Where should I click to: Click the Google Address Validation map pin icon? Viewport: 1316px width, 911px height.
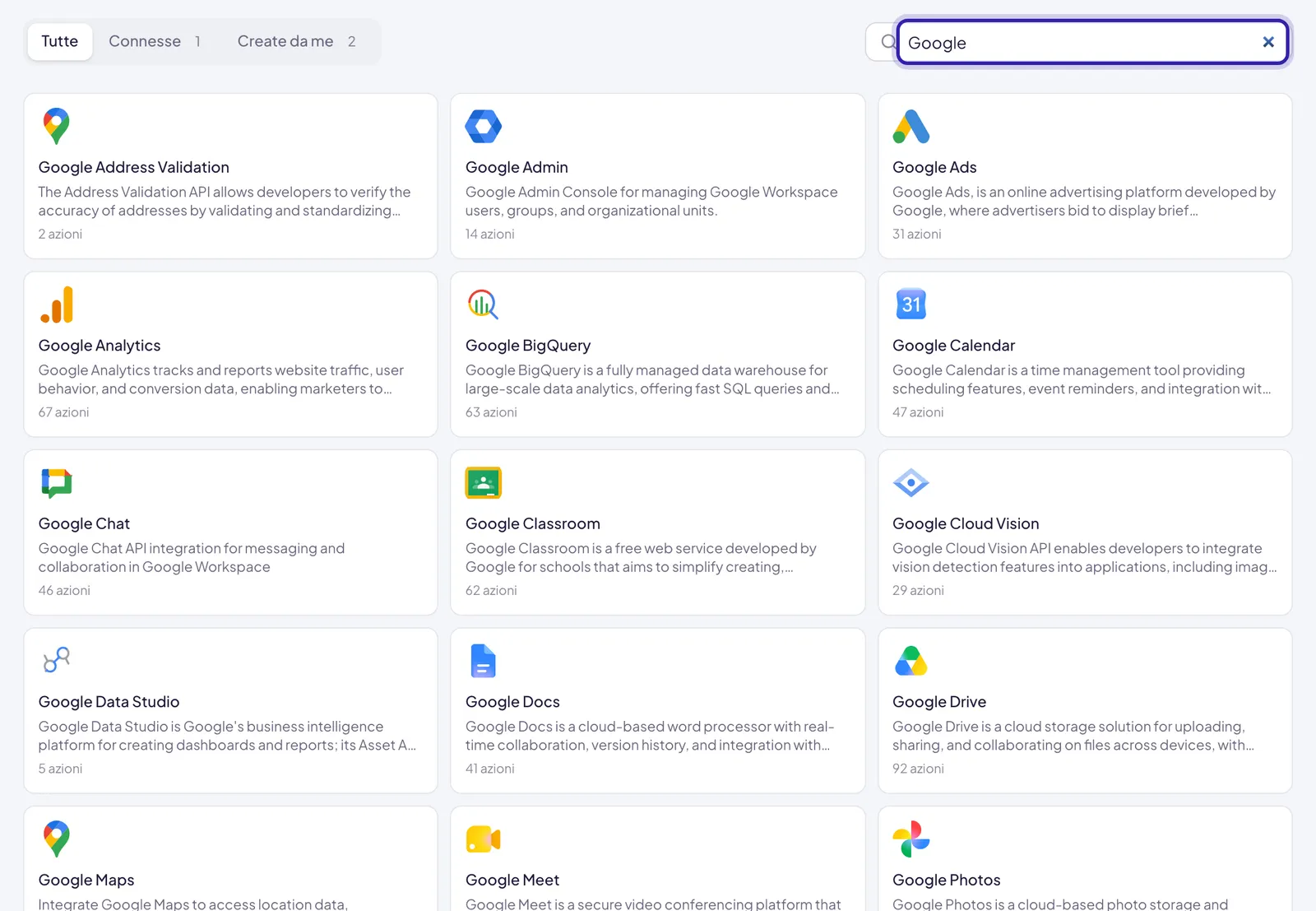point(56,126)
